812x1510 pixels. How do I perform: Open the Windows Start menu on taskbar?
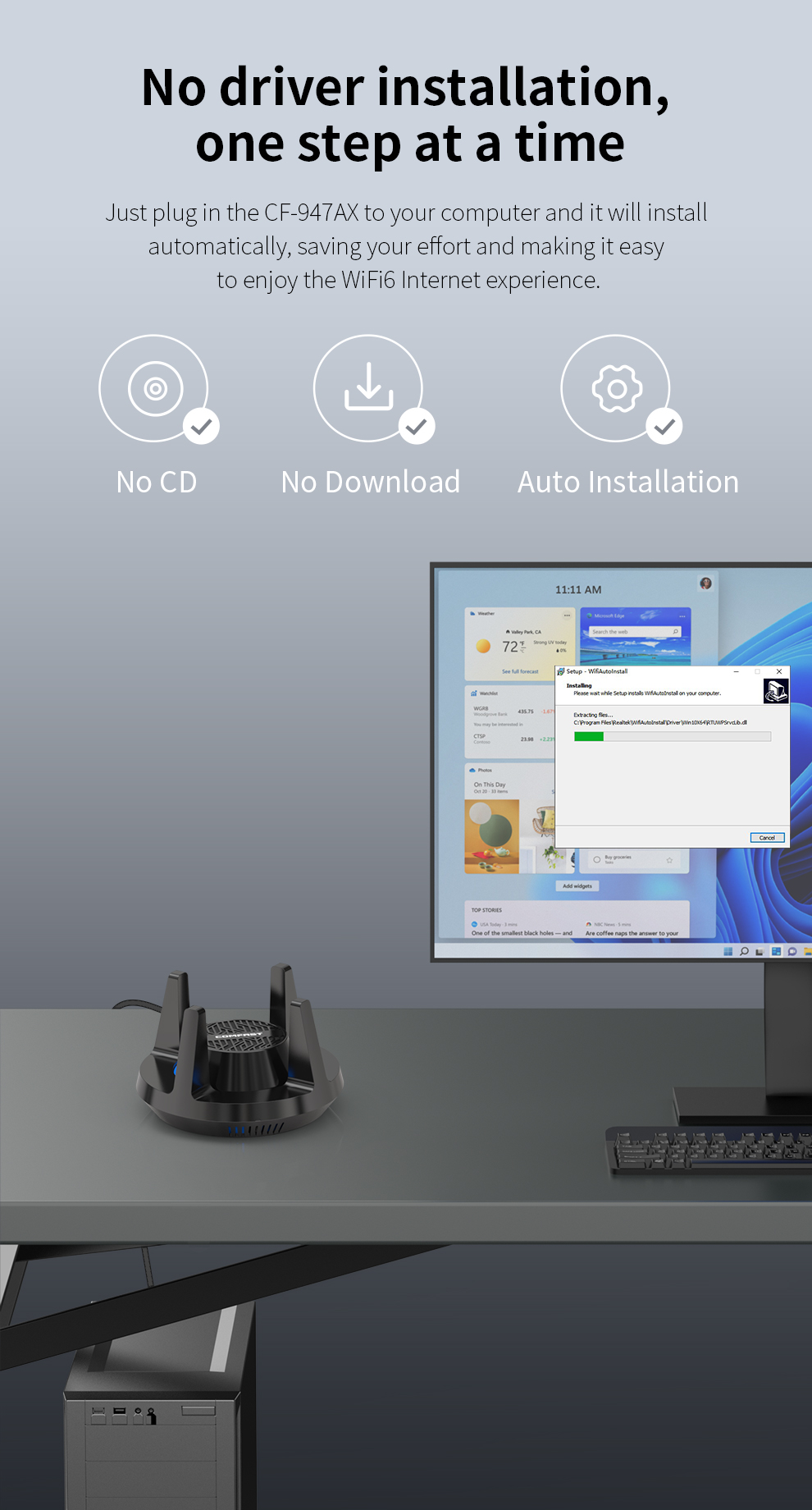[728, 951]
